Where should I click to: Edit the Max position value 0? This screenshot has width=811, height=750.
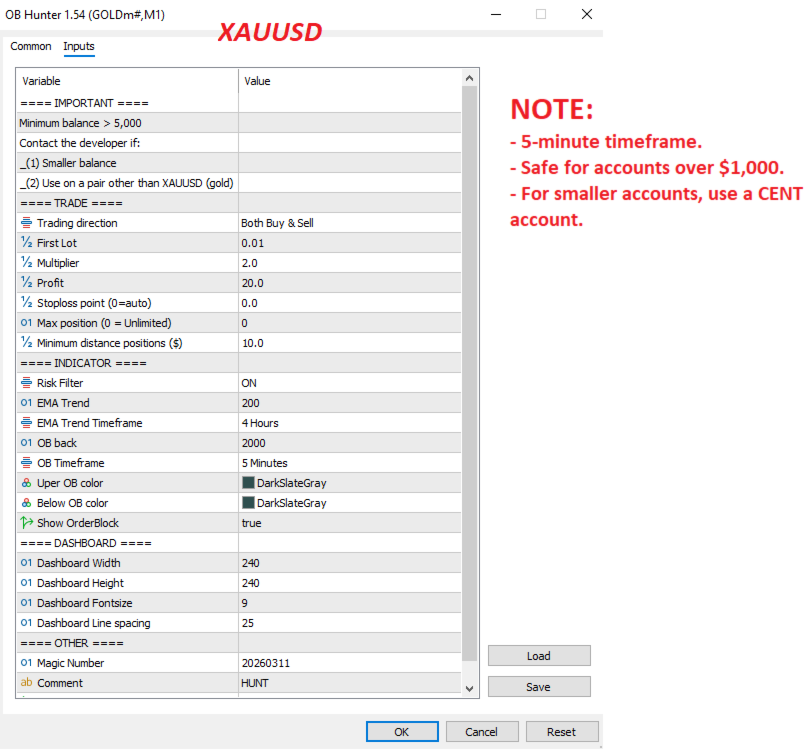tap(350, 323)
